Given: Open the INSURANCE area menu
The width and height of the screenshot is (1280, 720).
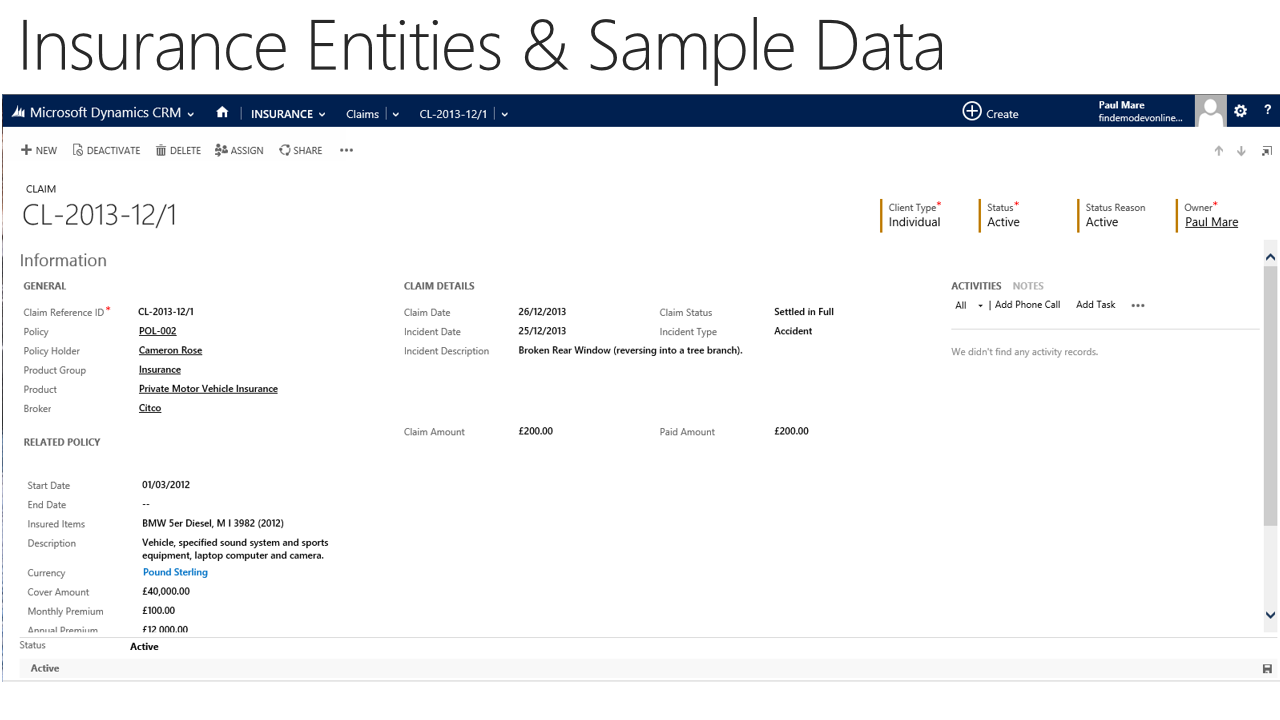Looking at the screenshot, I should click(288, 114).
